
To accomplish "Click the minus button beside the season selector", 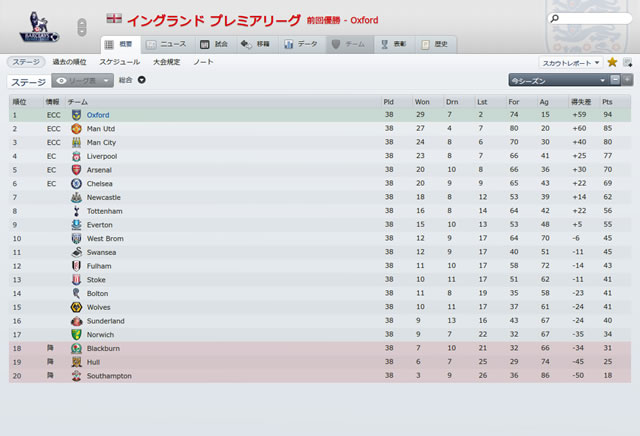I will (x=615, y=80).
